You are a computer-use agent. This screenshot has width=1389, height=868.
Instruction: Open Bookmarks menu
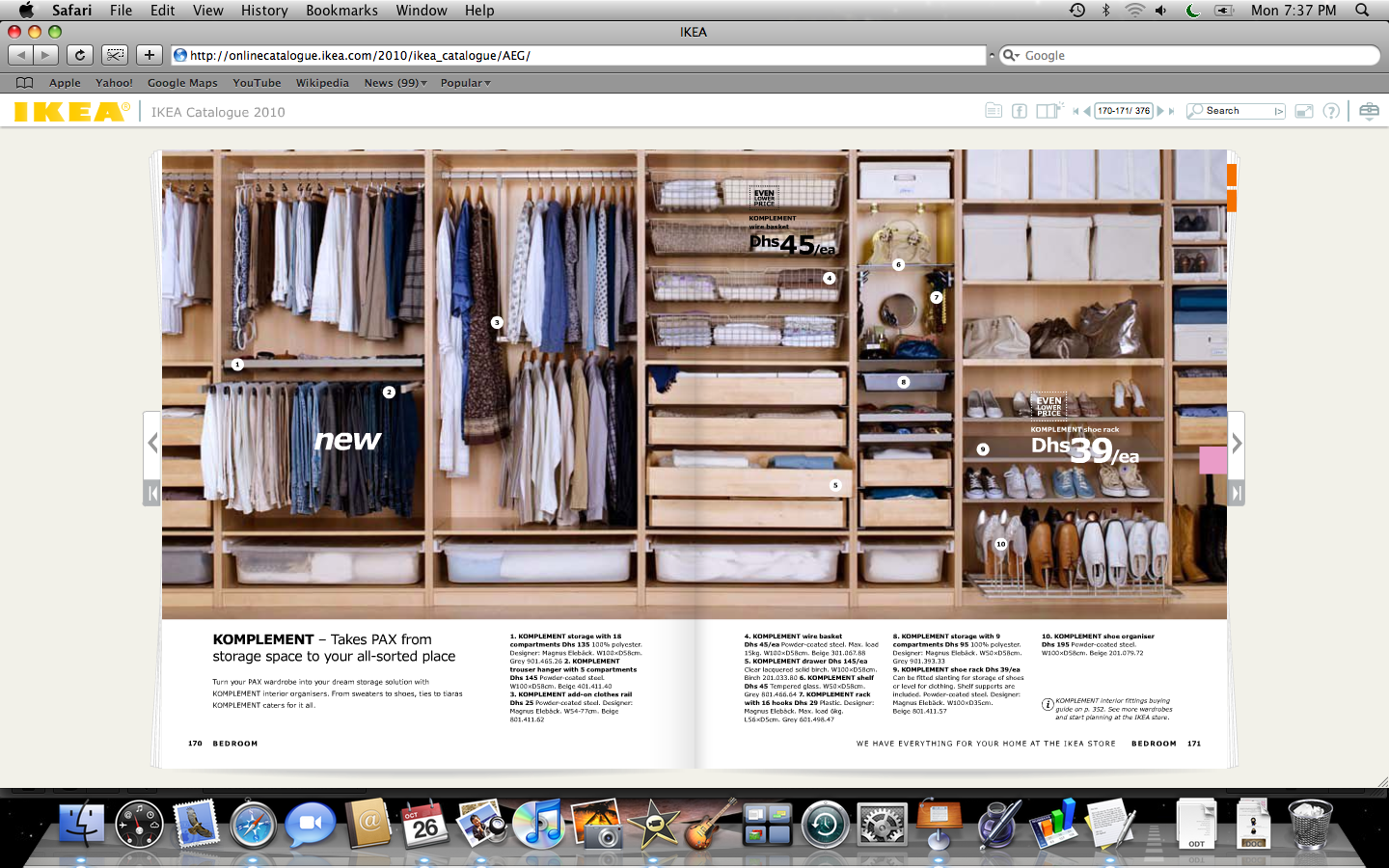coord(341,10)
